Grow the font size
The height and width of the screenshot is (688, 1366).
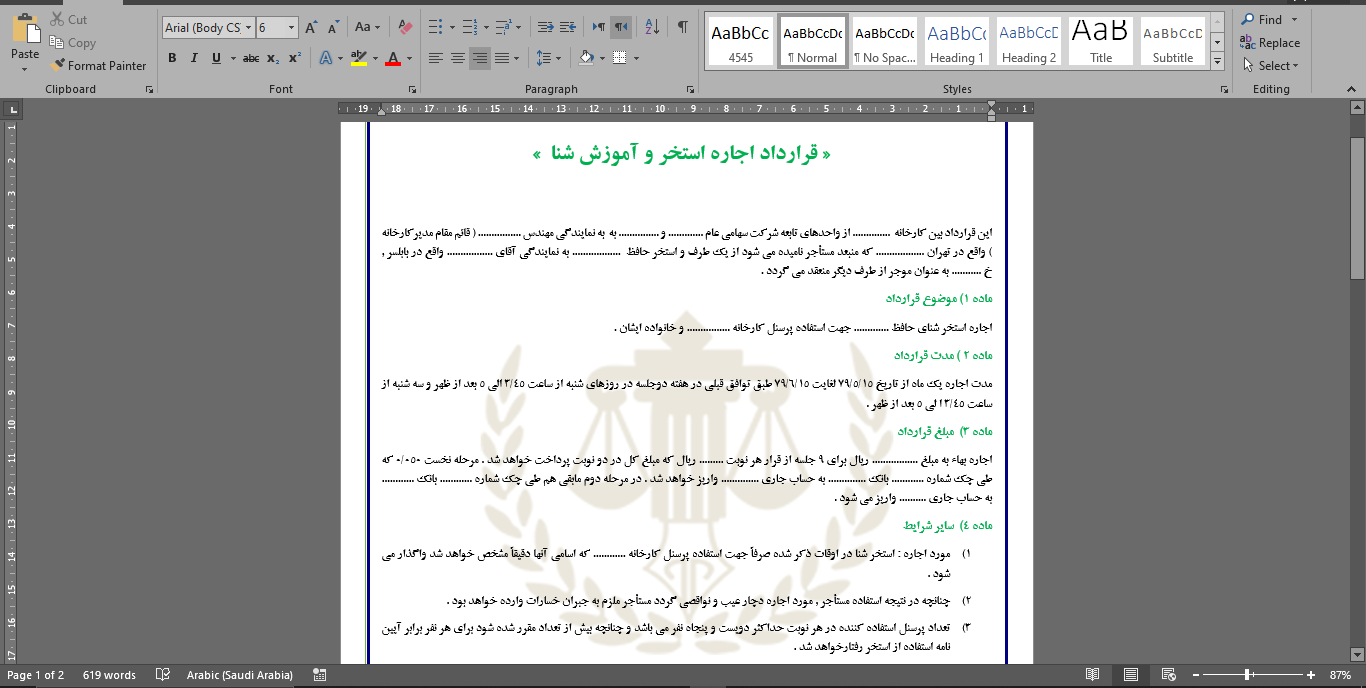(311, 27)
